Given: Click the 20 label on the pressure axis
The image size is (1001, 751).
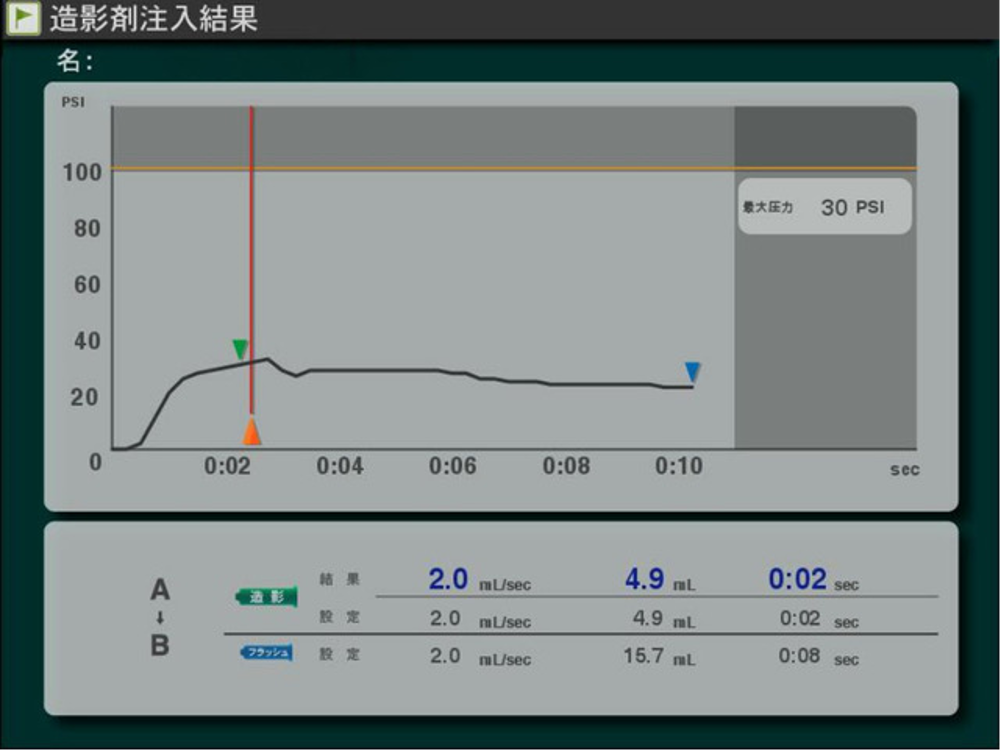Looking at the screenshot, I should [x=84, y=397].
